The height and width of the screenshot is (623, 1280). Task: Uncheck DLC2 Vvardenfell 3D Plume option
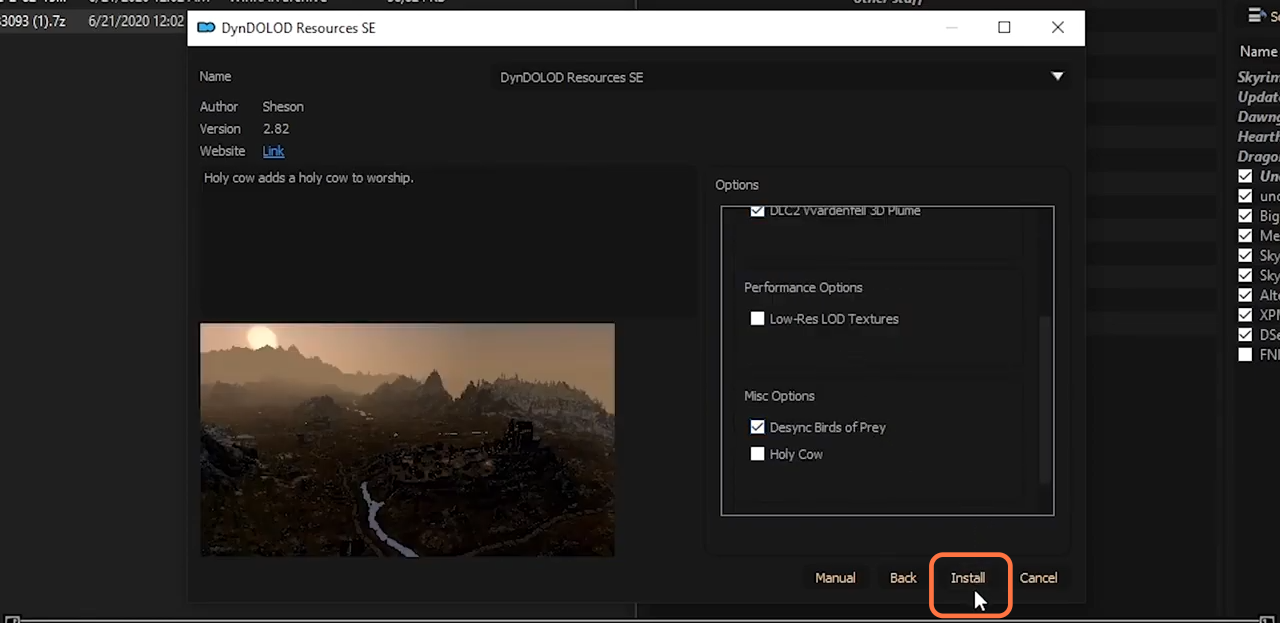coord(757,211)
